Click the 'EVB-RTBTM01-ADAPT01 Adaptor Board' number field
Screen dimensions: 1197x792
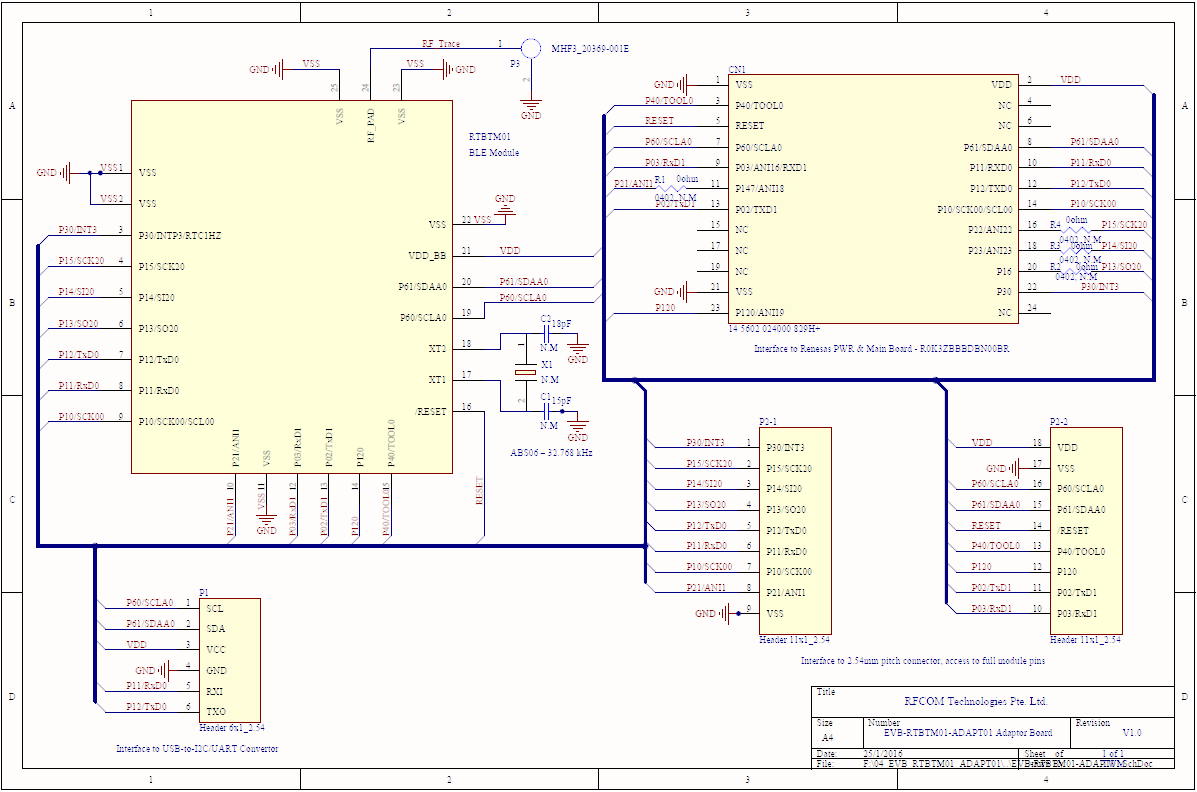(968, 732)
